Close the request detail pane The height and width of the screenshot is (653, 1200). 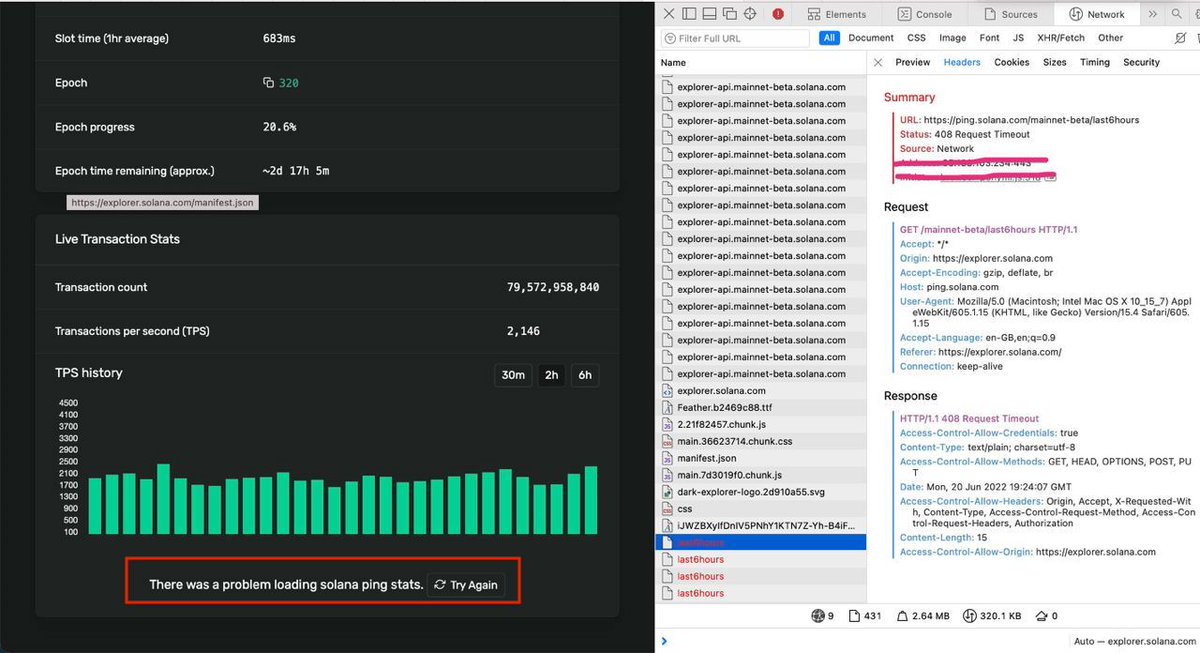[878, 62]
